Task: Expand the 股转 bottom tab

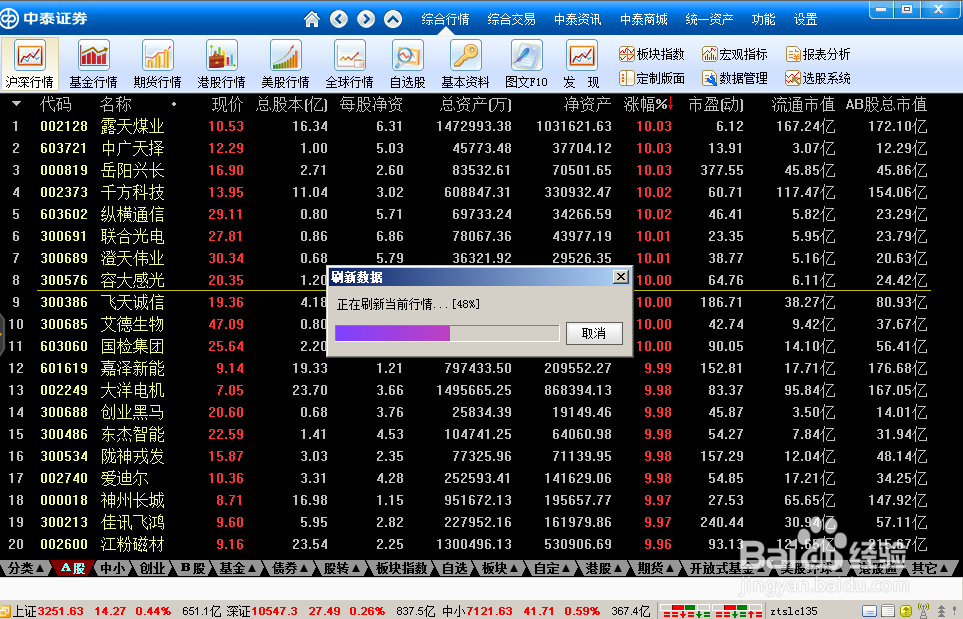Action: click(341, 568)
